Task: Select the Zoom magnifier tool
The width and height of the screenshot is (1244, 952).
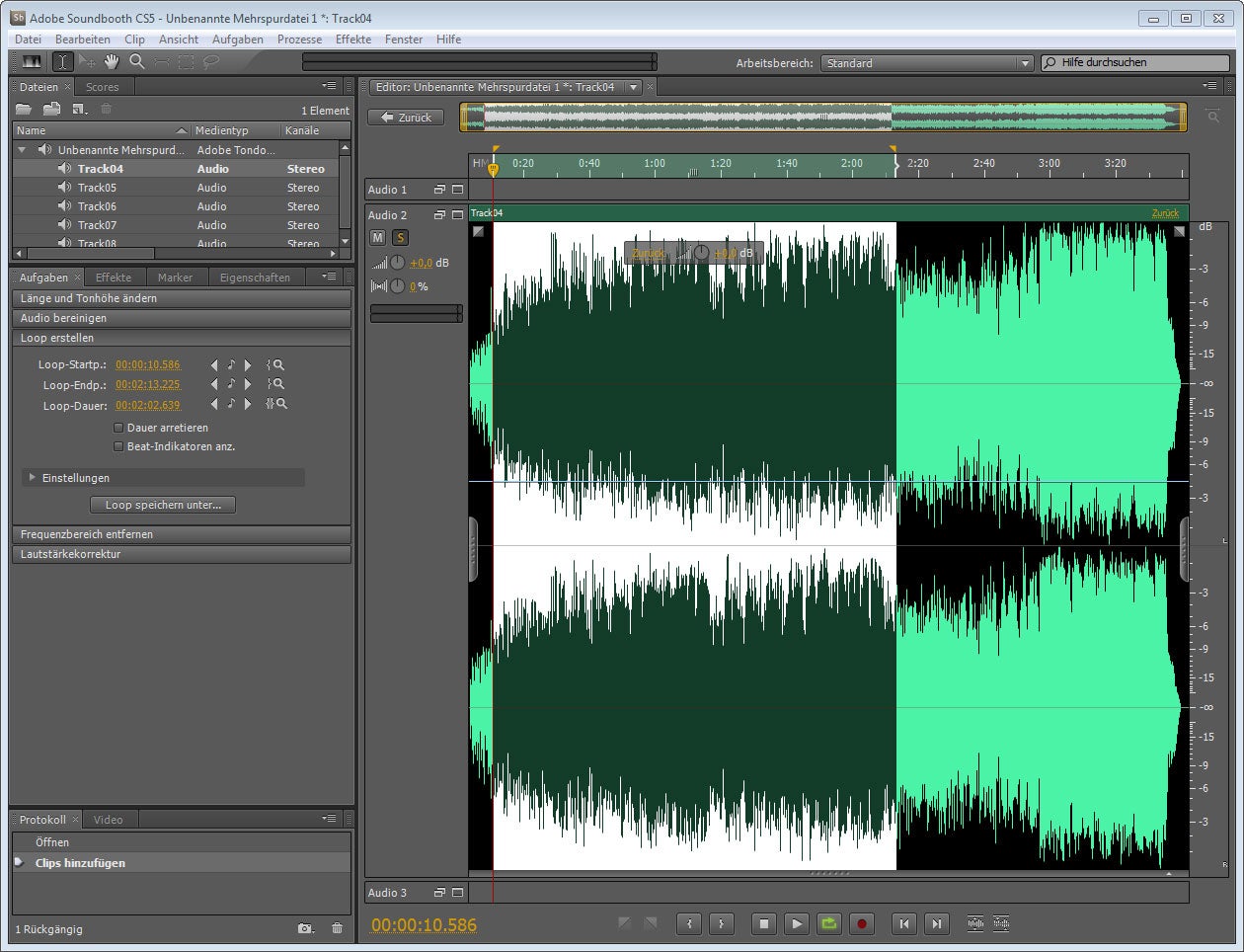Action: point(137,62)
